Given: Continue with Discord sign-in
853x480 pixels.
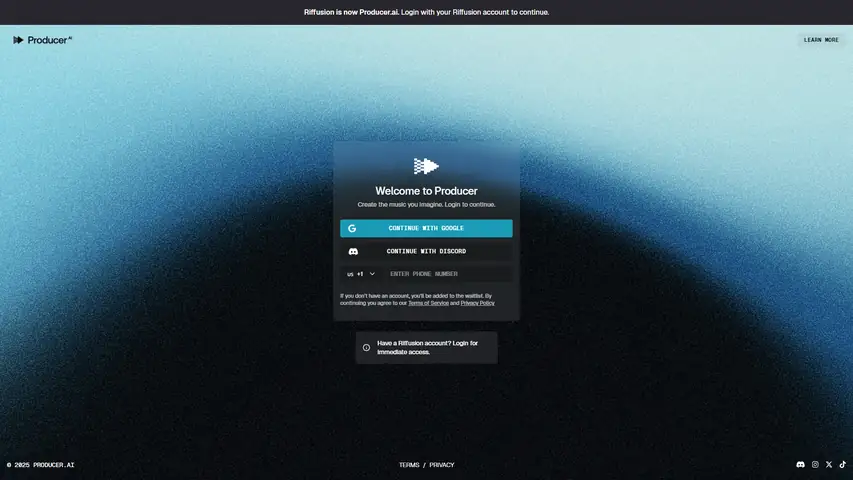Looking at the screenshot, I should click(x=426, y=251).
